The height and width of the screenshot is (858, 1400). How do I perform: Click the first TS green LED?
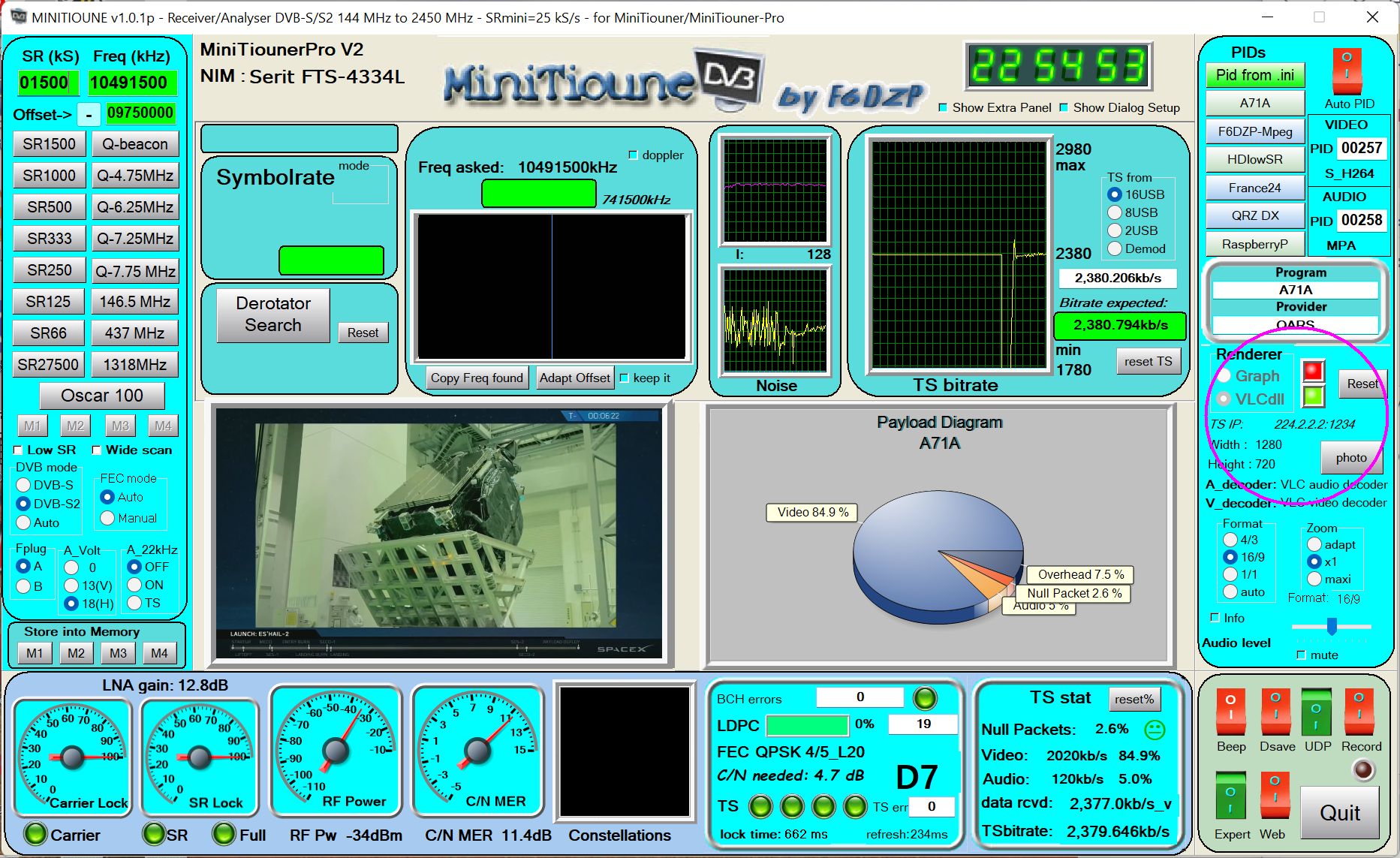pyautogui.click(x=760, y=806)
